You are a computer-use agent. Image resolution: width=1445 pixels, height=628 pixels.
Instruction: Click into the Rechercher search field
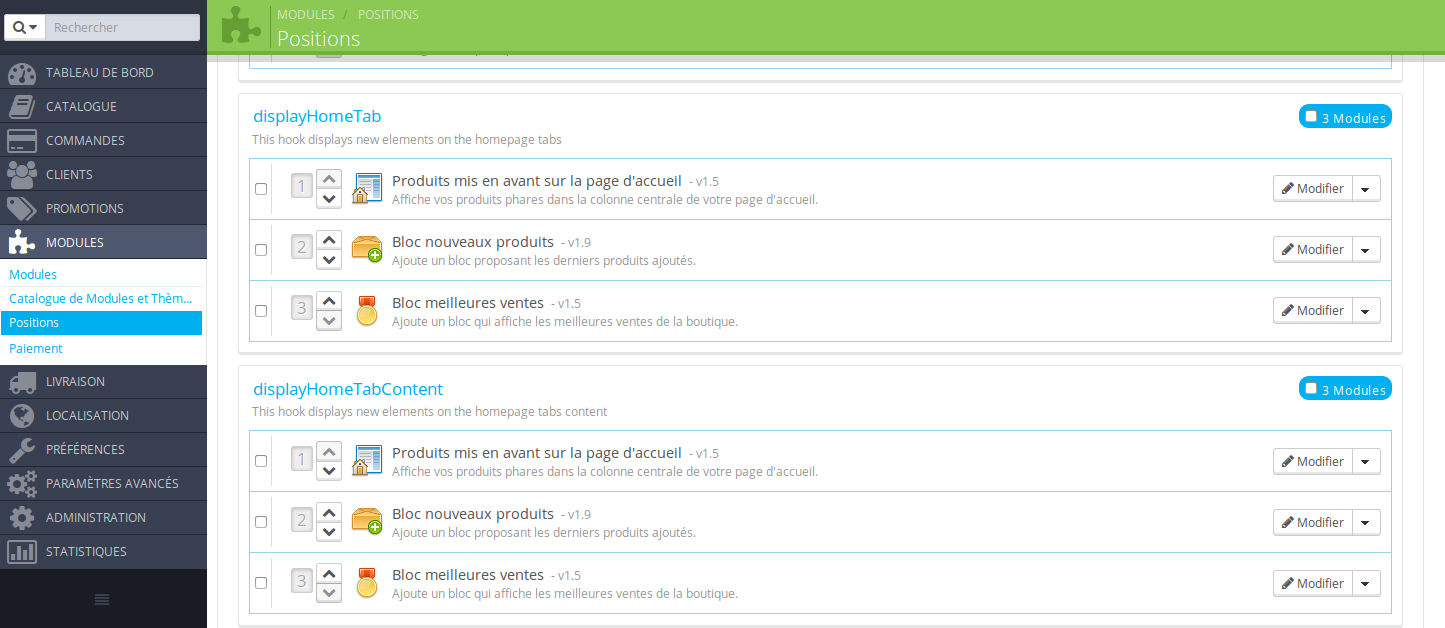[122, 27]
